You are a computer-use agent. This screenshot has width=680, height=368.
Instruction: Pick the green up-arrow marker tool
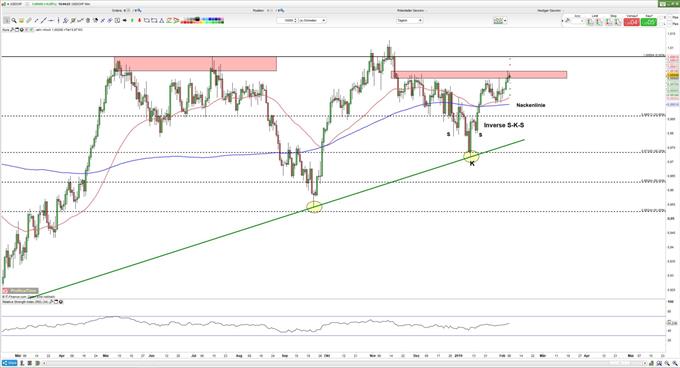[132, 20]
